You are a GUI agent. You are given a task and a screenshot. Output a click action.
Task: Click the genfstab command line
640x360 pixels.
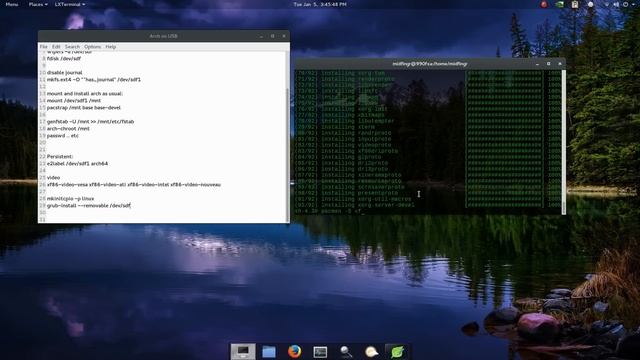90,122
